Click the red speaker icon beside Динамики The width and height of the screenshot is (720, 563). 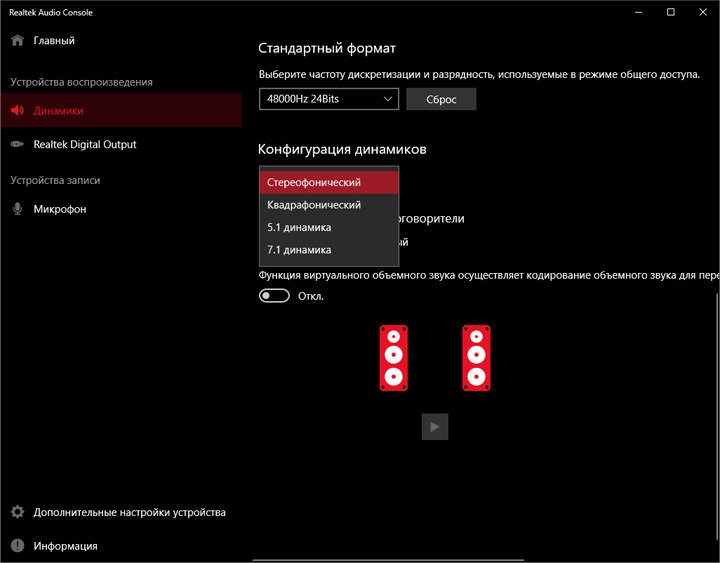[17, 110]
